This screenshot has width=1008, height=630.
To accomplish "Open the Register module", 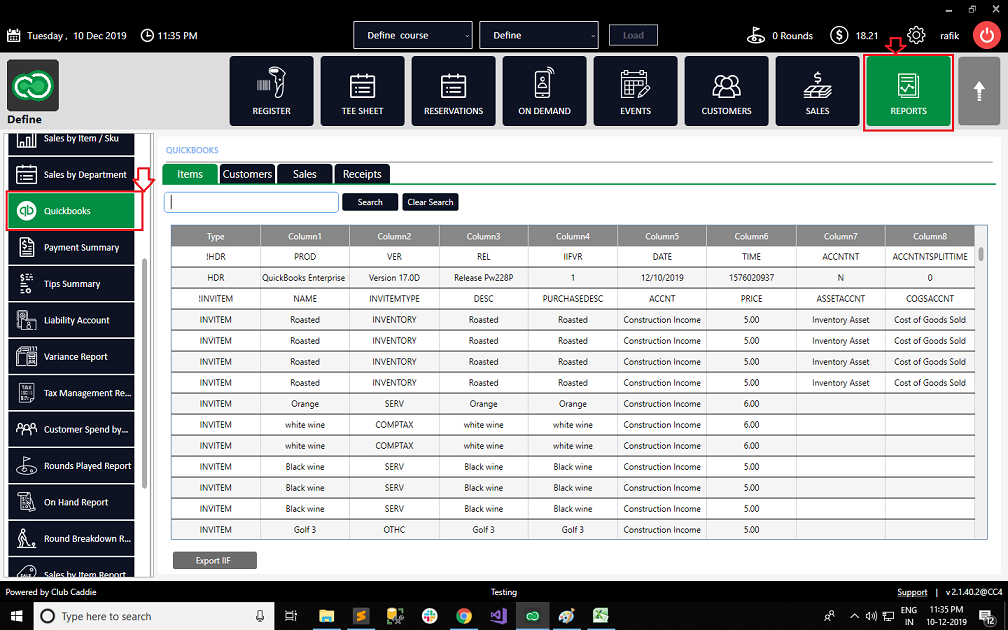I will click(271, 91).
